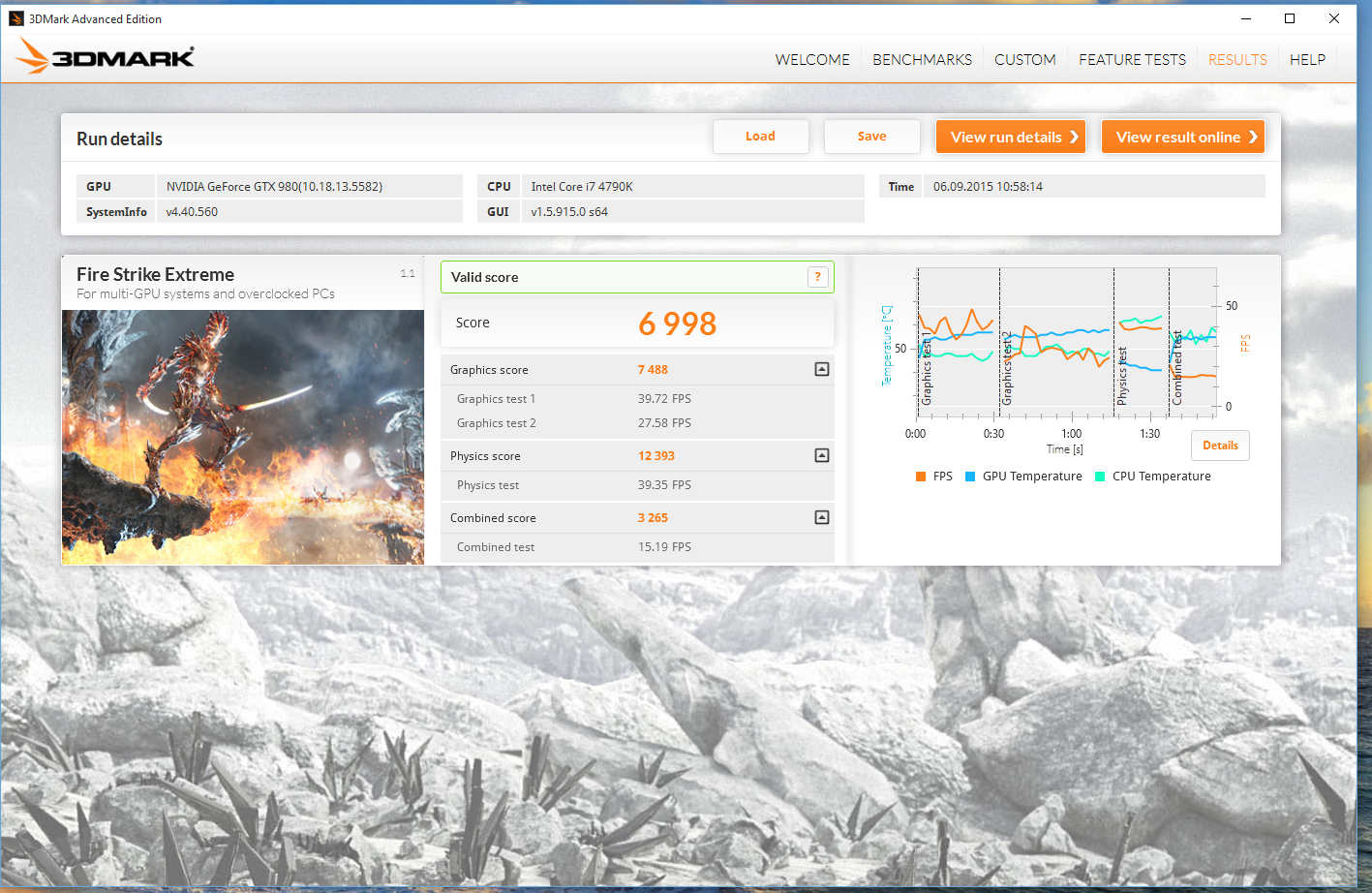Click the Fire Strike Extreme thumbnail image
Image resolution: width=1372 pixels, height=893 pixels.
243,437
